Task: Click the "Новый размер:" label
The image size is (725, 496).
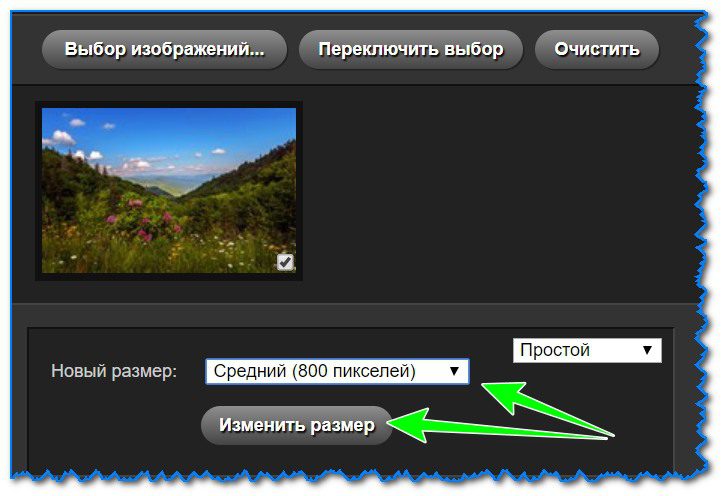Action: tap(113, 372)
